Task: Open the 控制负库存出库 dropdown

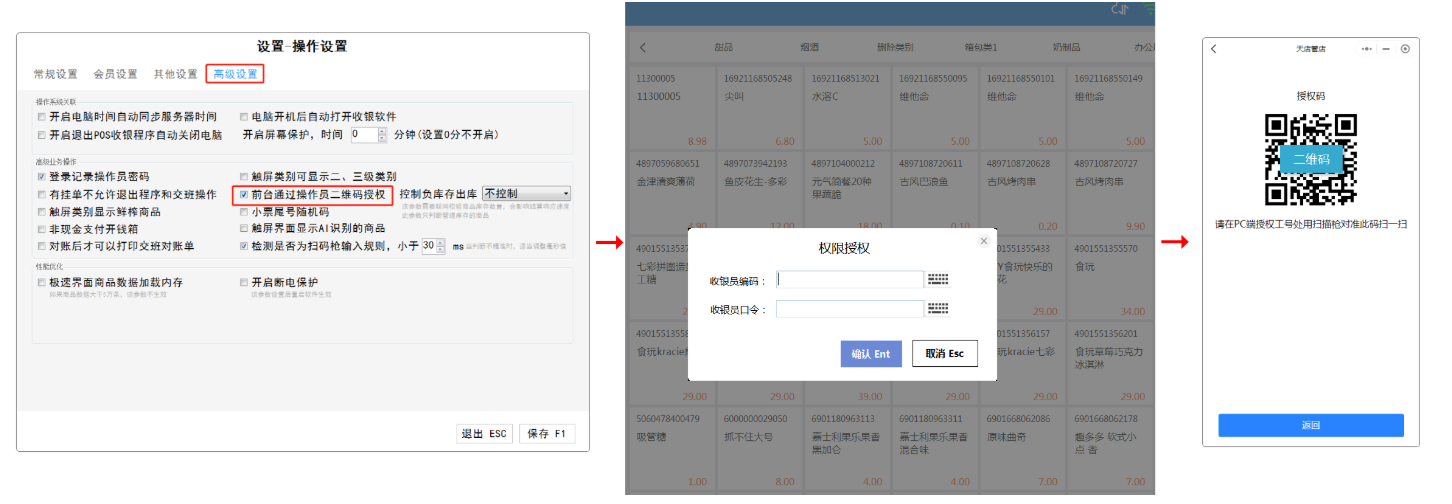Action: coord(526,193)
